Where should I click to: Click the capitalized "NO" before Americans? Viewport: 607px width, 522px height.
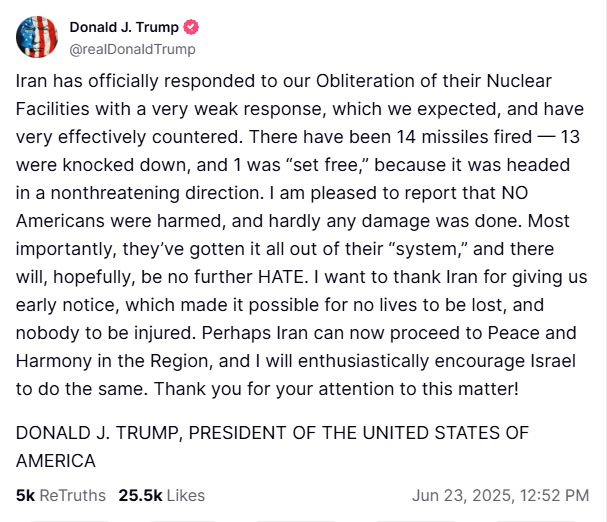point(515,193)
